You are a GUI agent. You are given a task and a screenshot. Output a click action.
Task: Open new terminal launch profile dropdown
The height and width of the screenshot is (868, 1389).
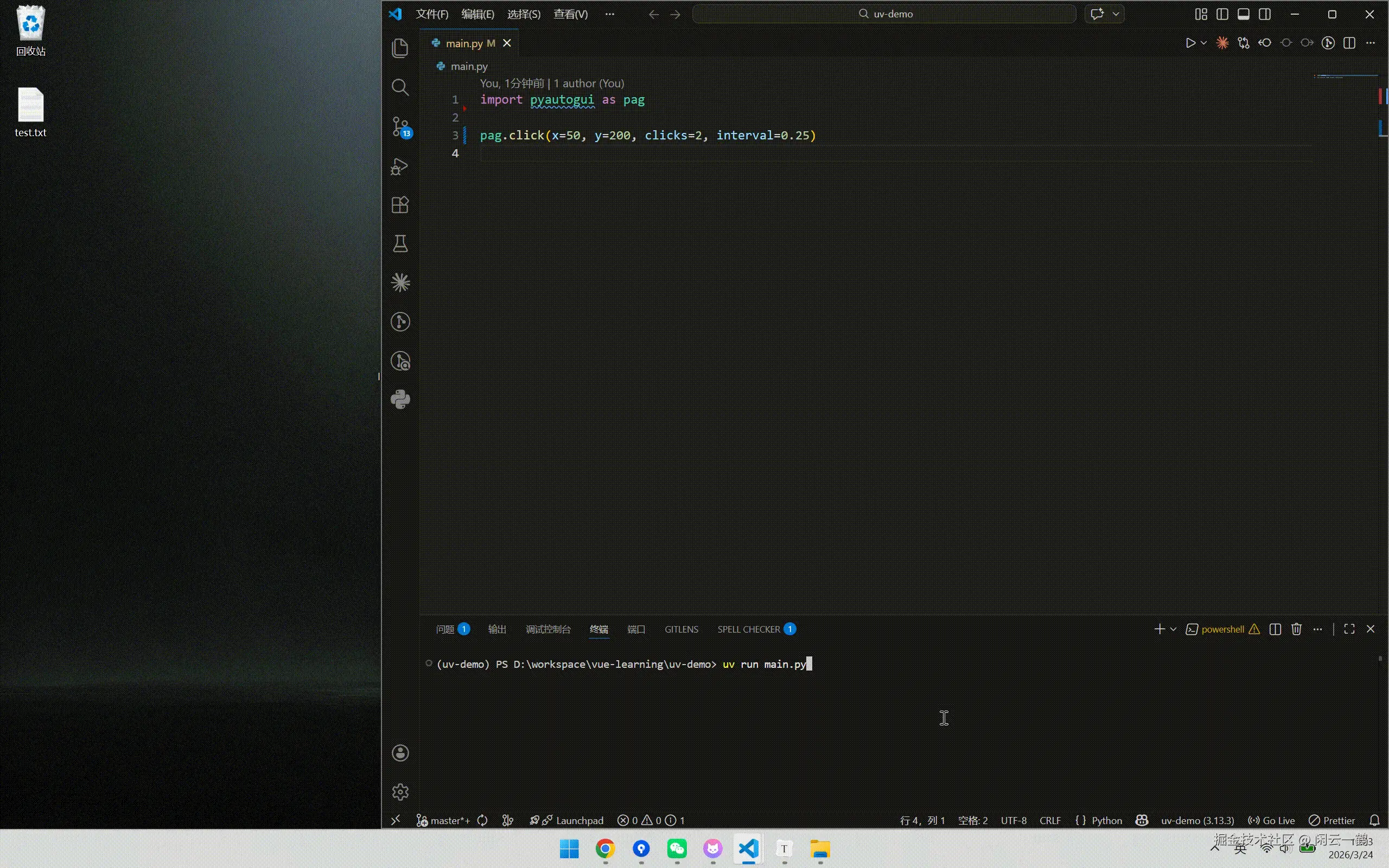click(1173, 629)
